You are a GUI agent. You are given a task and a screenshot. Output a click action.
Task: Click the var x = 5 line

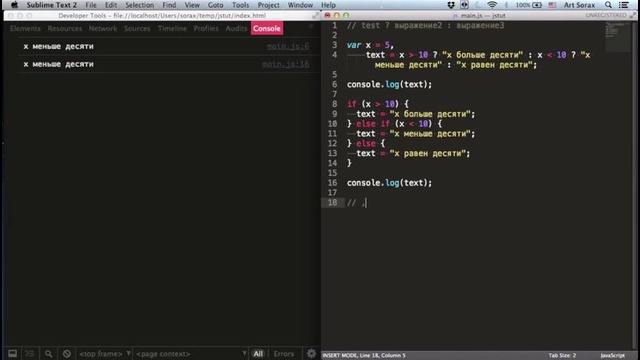tap(370, 45)
